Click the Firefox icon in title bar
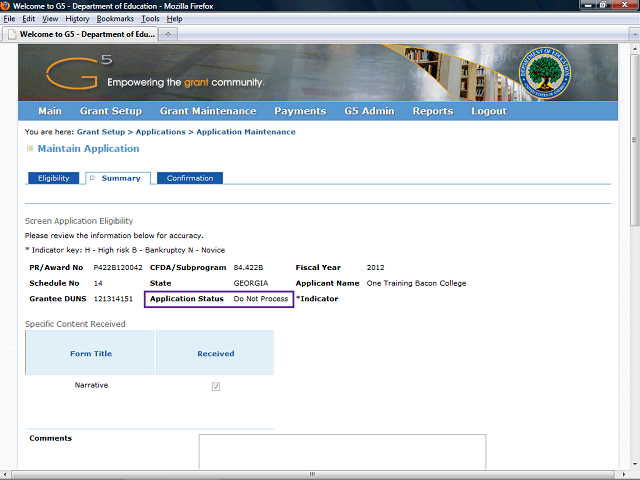Screen dimensions: 640x480 5,6
